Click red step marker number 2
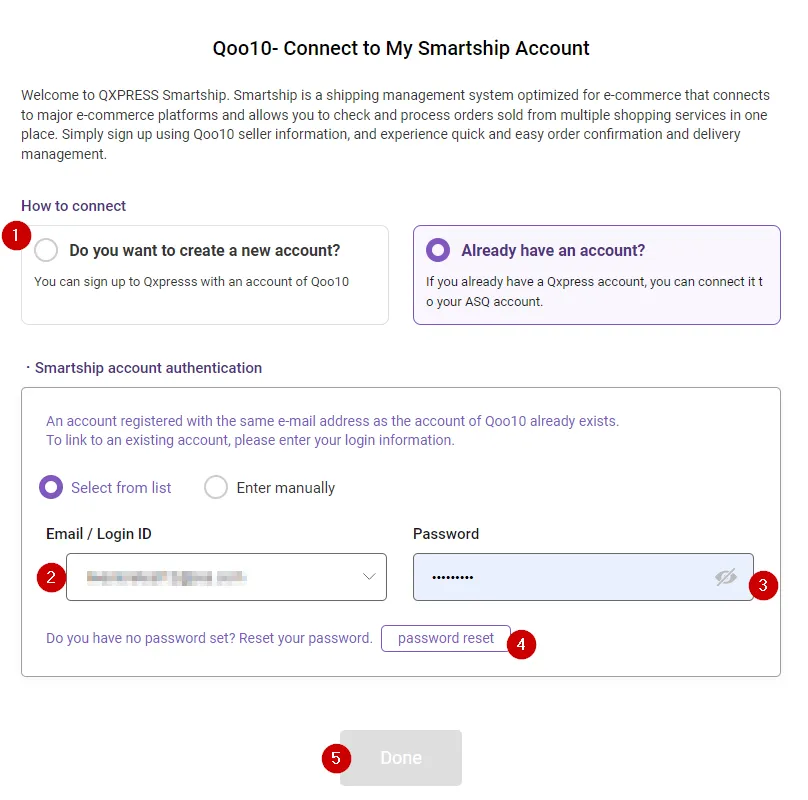808x800 pixels. 51,577
